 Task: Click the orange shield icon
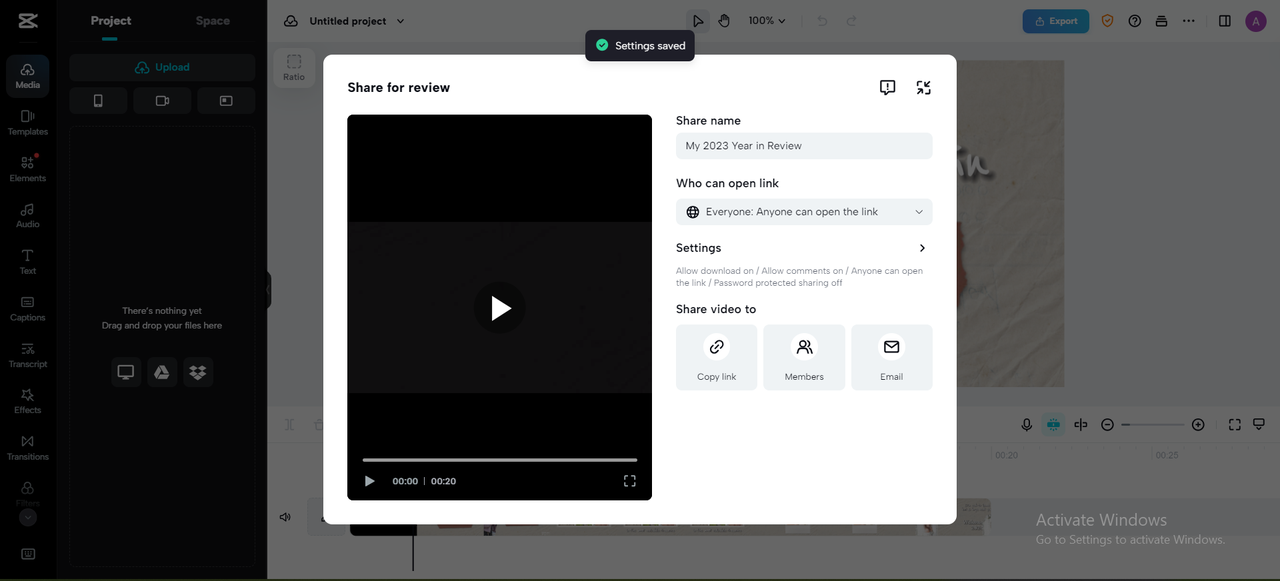point(1108,21)
